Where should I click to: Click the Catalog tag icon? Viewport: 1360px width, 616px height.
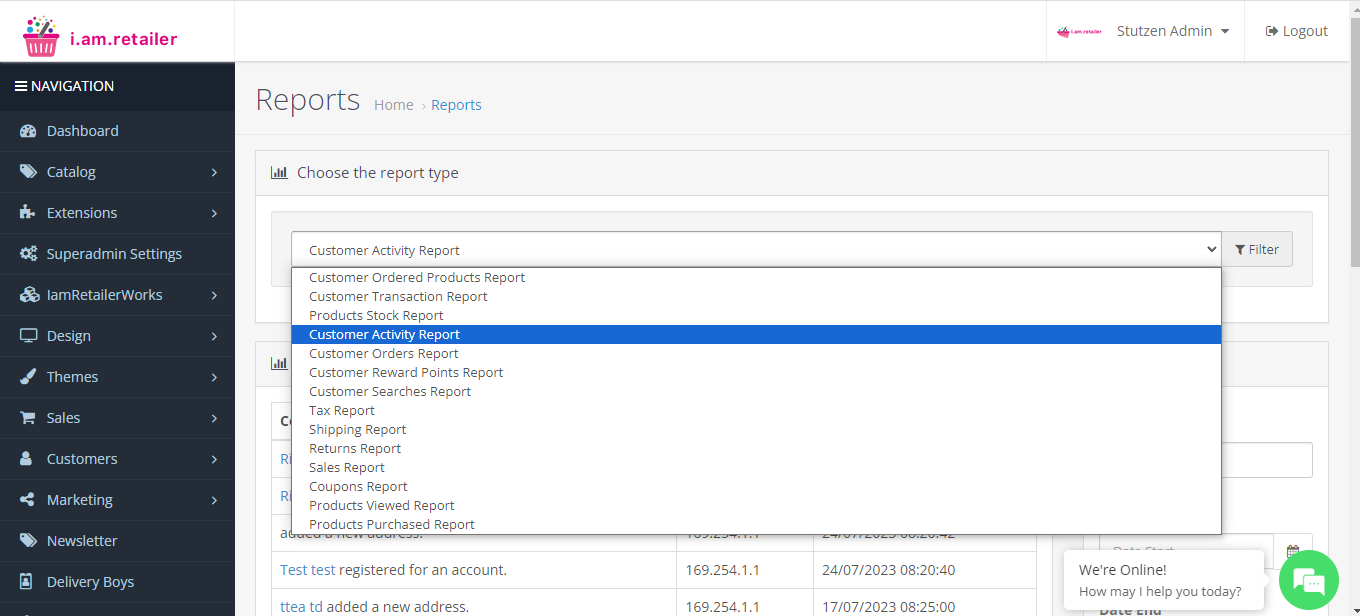(28, 172)
